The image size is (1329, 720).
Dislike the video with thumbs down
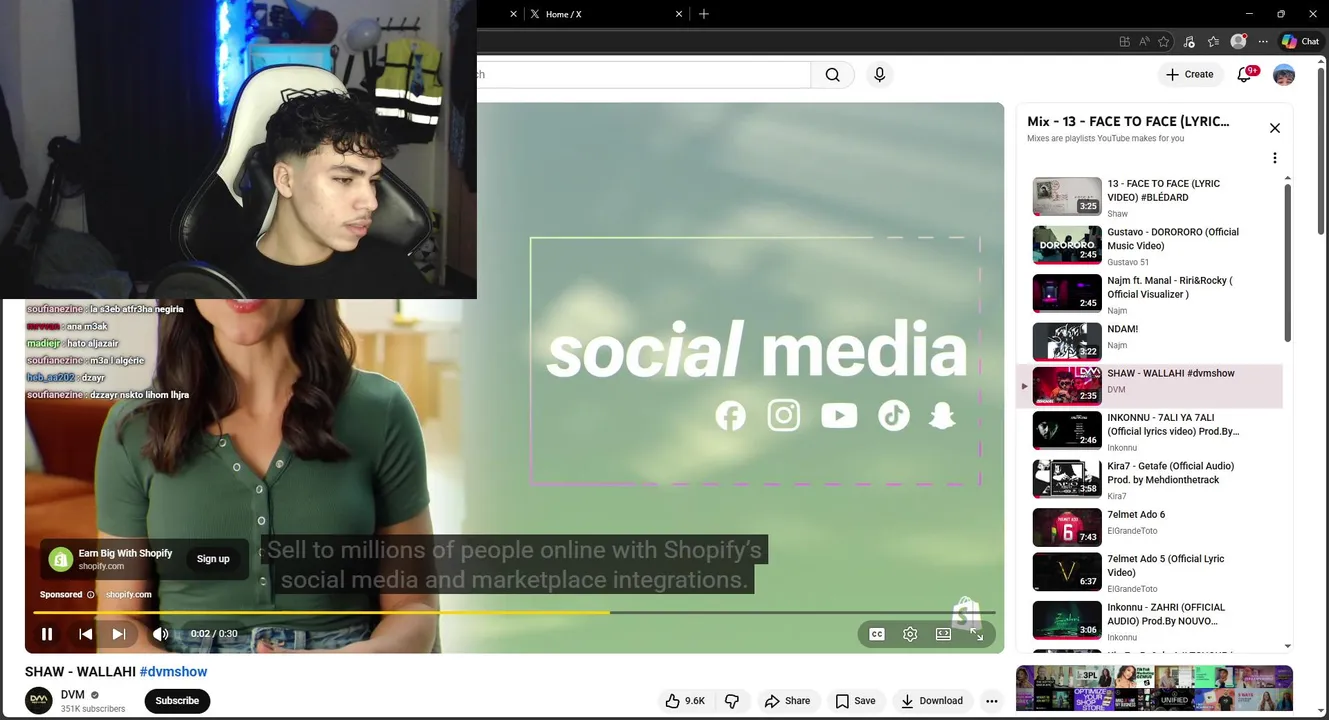[732, 701]
